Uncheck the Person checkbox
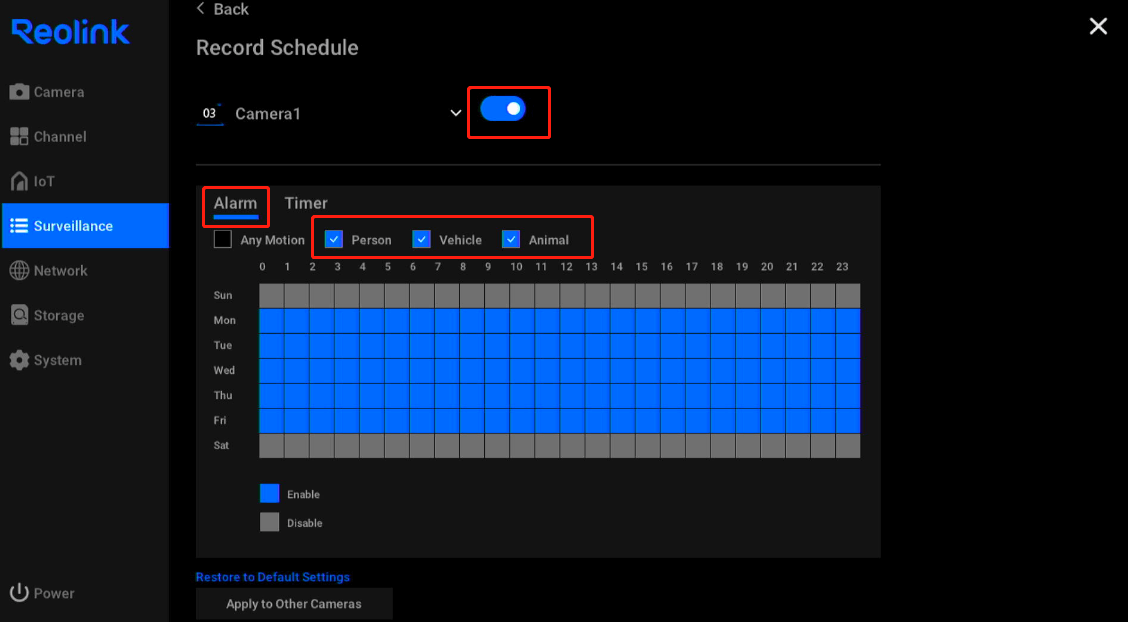The height and width of the screenshot is (622, 1128). tap(334, 239)
